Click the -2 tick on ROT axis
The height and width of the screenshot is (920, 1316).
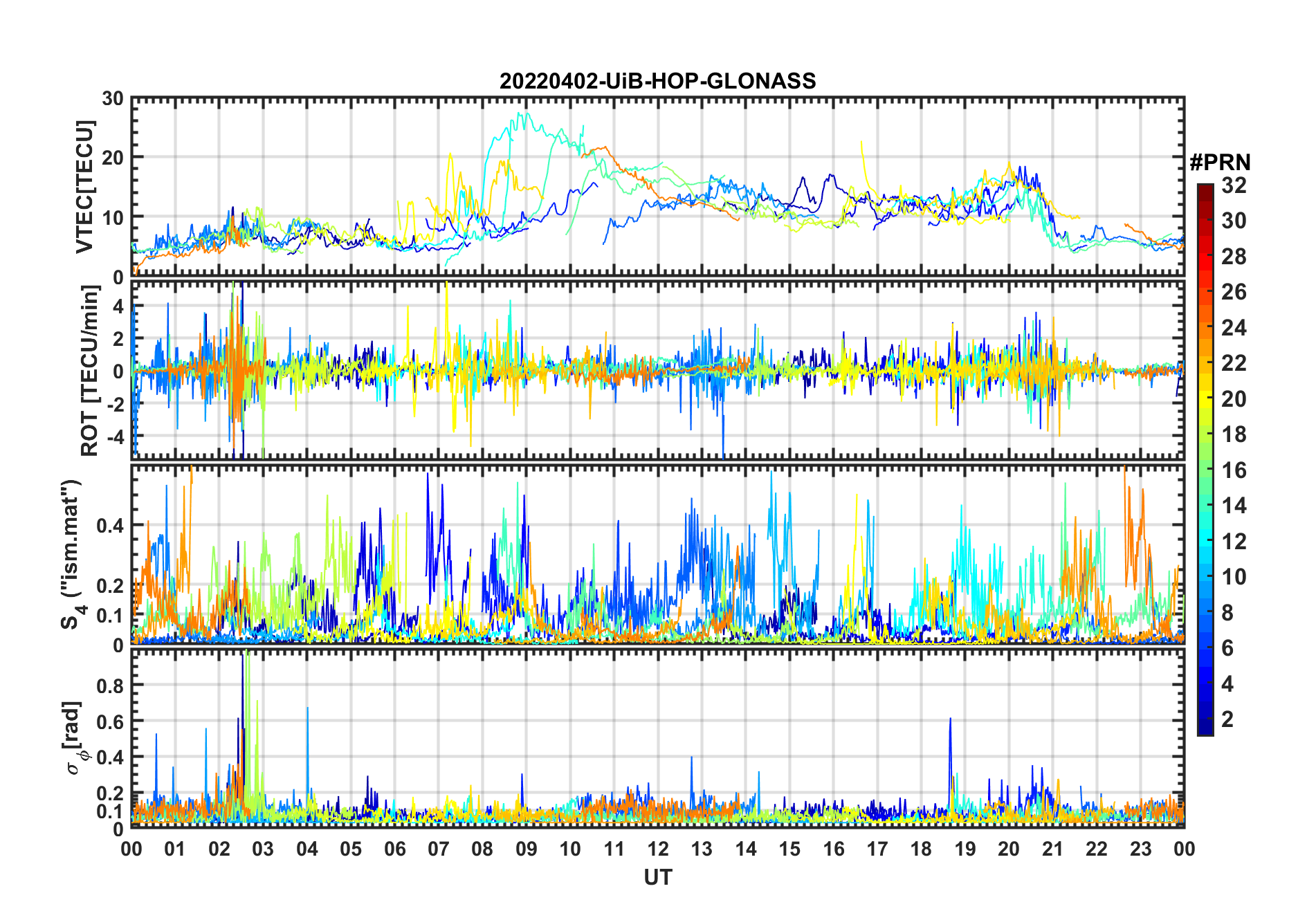tap(114, 404)
